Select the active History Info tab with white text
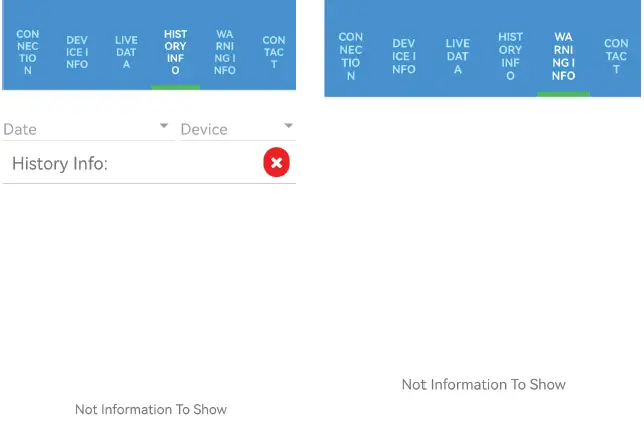 175,52
